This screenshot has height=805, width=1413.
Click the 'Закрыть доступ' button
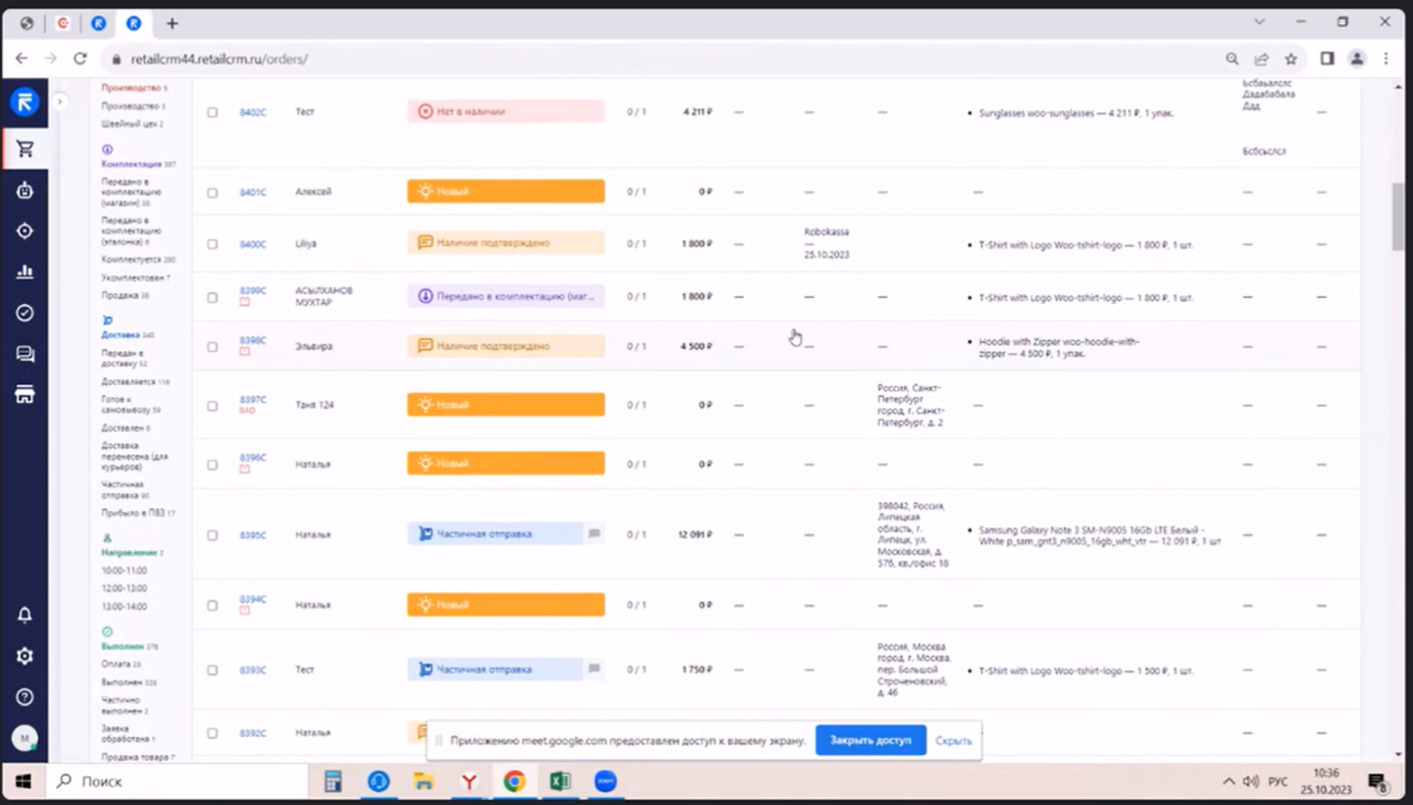click(x=870, y=740)
